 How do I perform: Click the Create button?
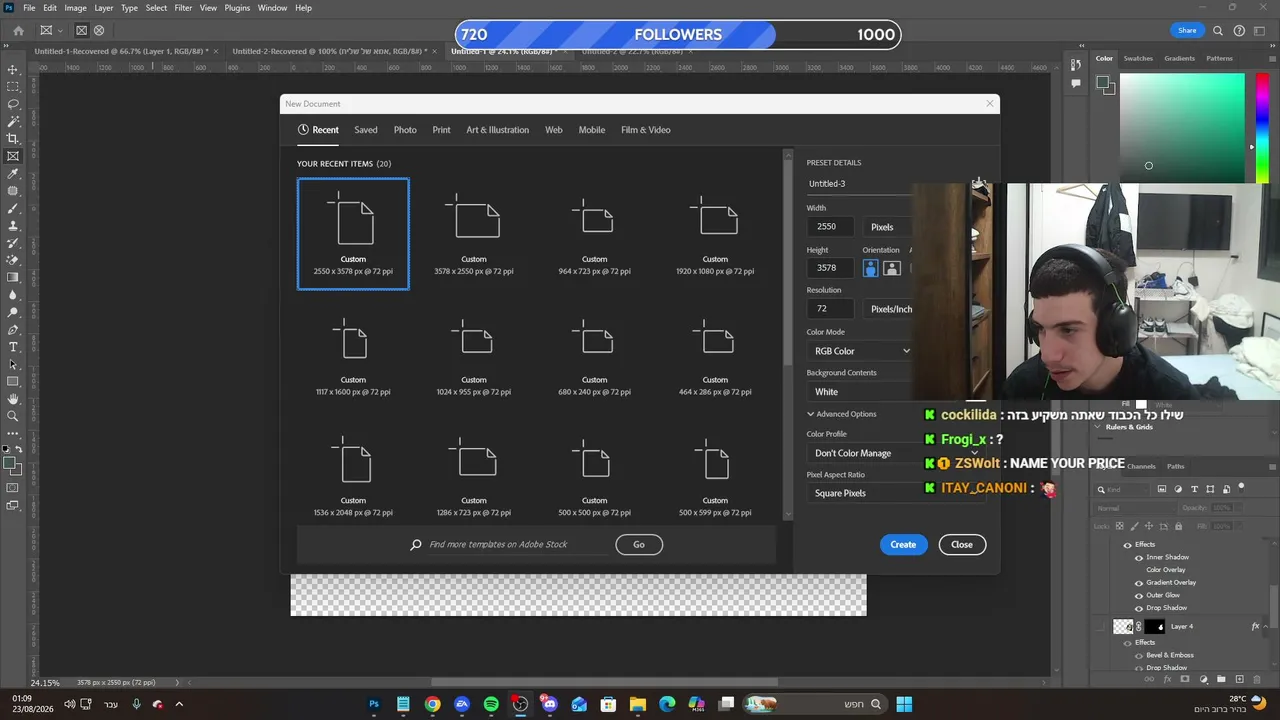(903, 545)
